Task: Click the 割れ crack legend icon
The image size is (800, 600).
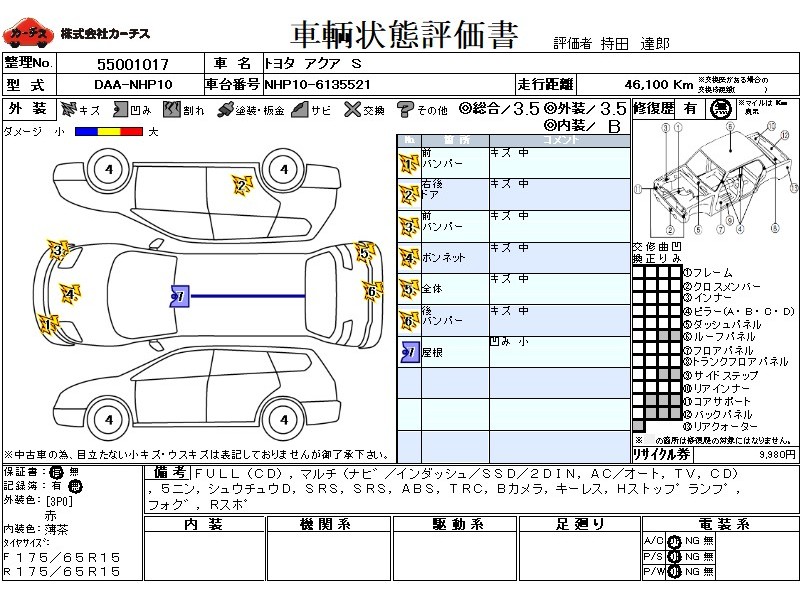Action: coord(172,109)
